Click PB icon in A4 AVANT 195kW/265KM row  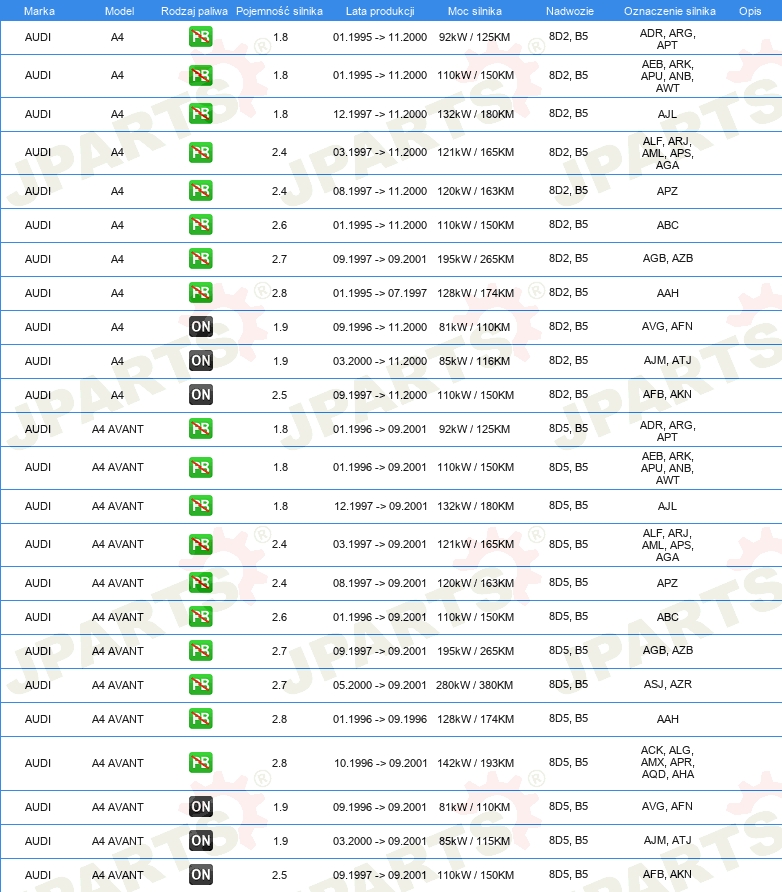click(201, 651)
